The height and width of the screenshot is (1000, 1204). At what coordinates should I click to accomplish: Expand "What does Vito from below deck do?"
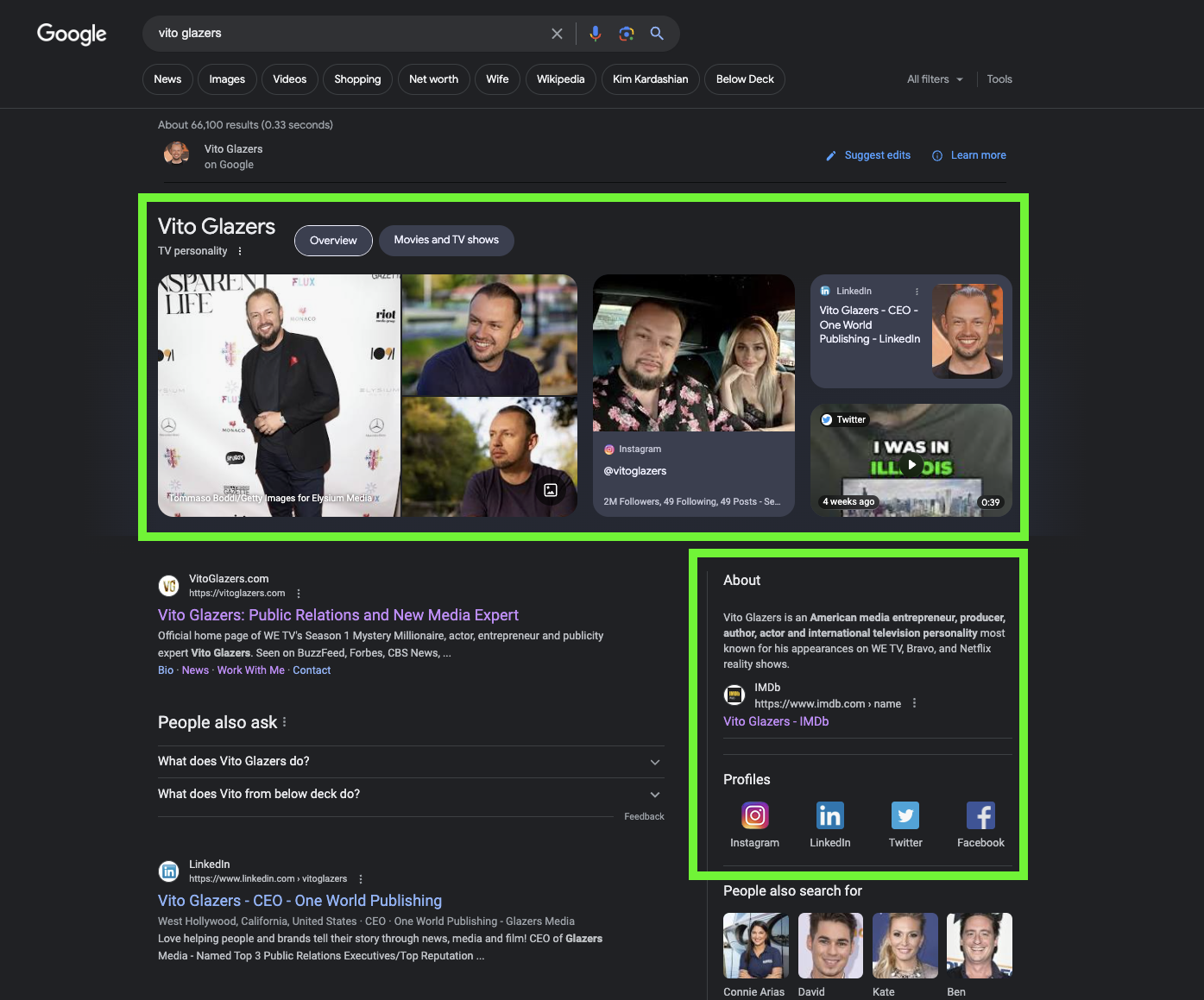411,795
